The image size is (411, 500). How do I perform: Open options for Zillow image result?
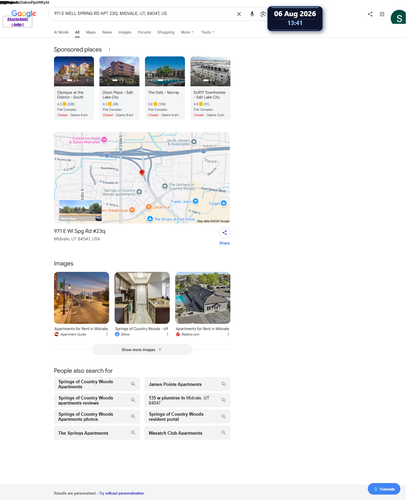[x=167, y=334]
